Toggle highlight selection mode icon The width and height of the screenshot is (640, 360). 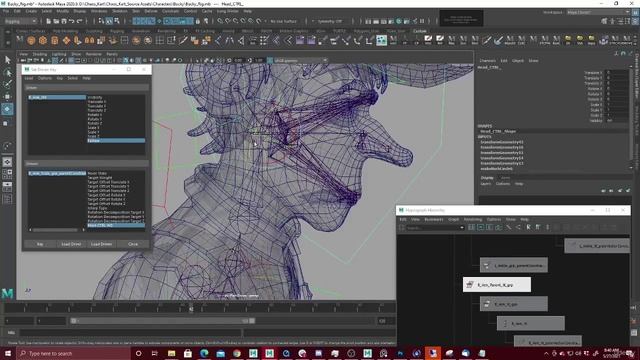click(x=206, y=21)
